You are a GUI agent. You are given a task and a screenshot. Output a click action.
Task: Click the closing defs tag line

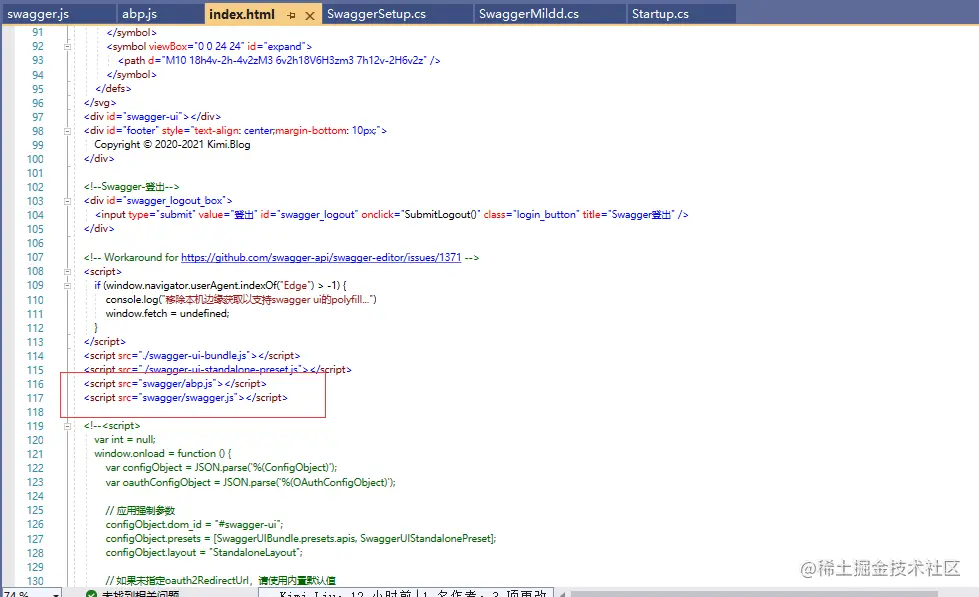point(113,89)
